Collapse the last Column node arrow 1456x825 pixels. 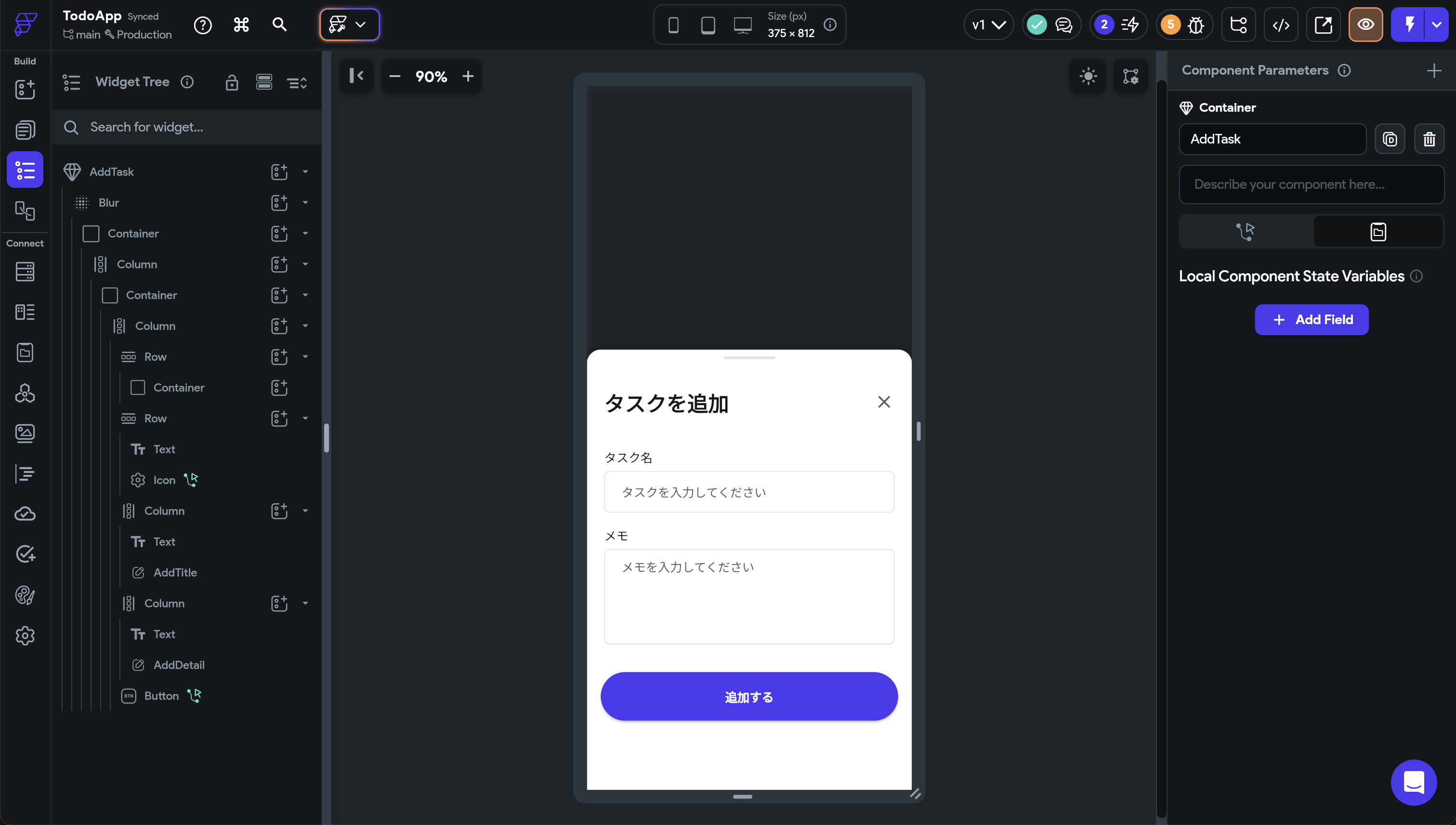tap(305, 603)
